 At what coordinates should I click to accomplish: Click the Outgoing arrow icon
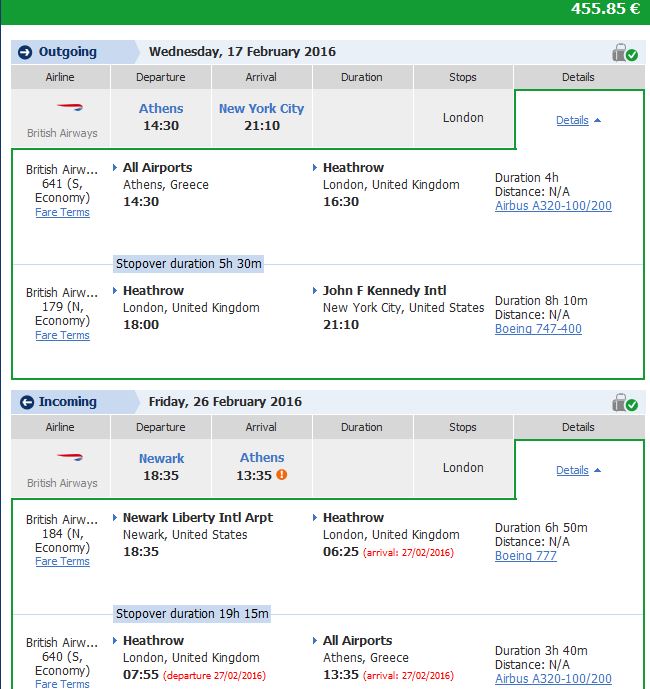tap(25, 52)
